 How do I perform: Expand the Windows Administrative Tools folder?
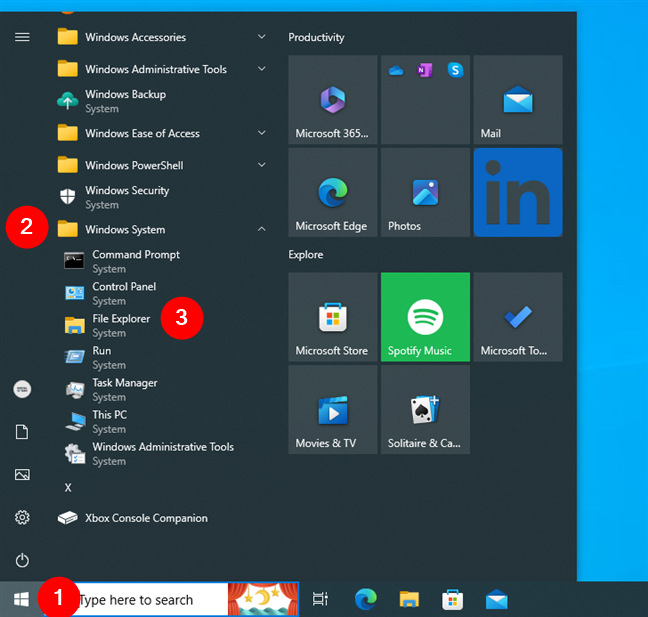[x=162, y=69]
